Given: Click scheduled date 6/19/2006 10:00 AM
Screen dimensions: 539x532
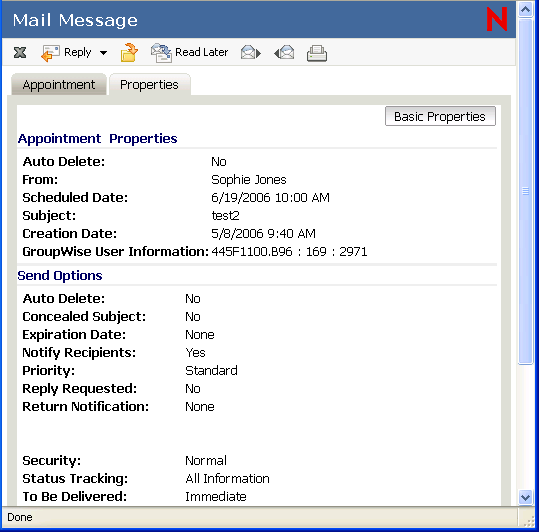Looking at the screenshot, I should point(270,198).
